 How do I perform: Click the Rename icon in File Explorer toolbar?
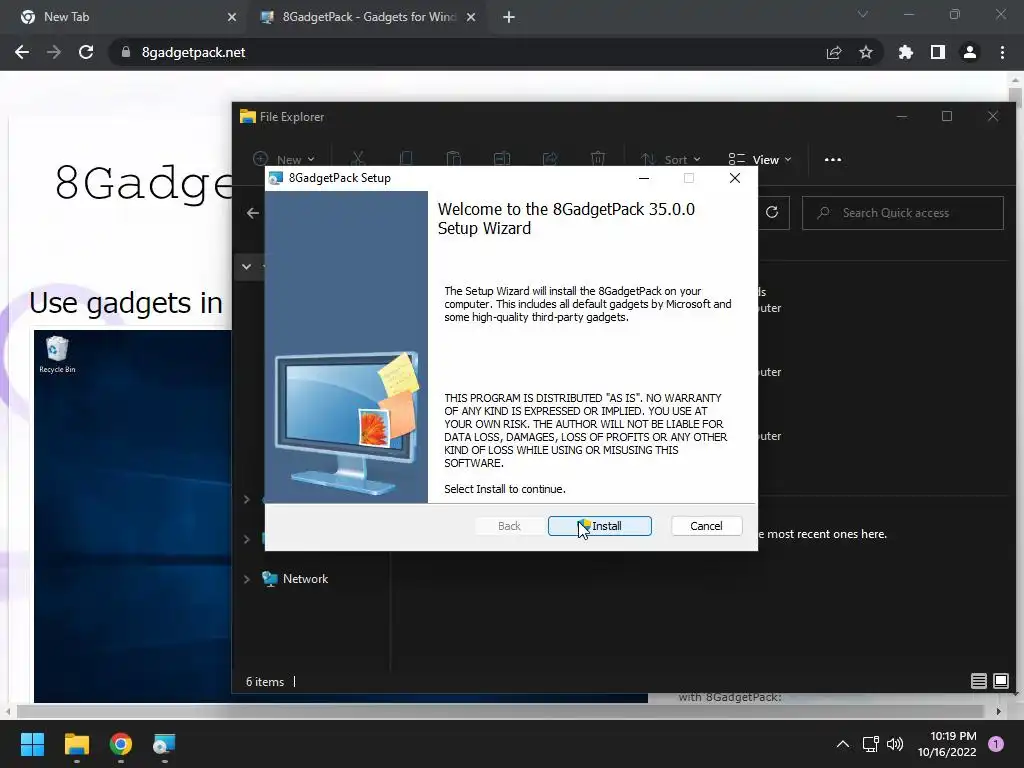(502, 159)
